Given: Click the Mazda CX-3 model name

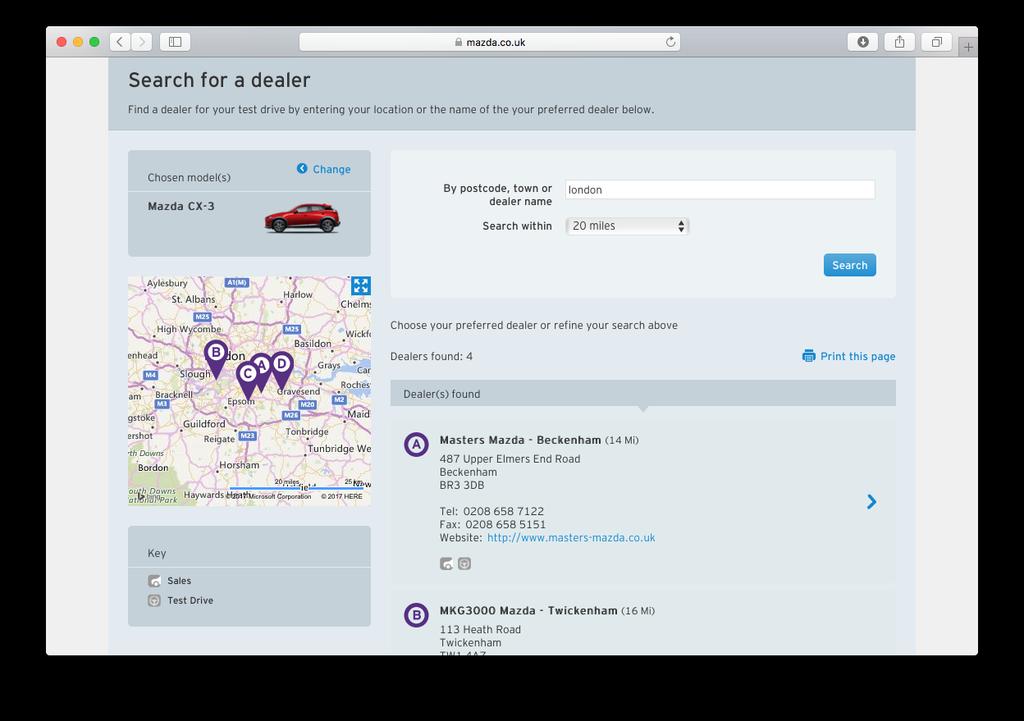Looking at the screenshot, I should (181, 206).
